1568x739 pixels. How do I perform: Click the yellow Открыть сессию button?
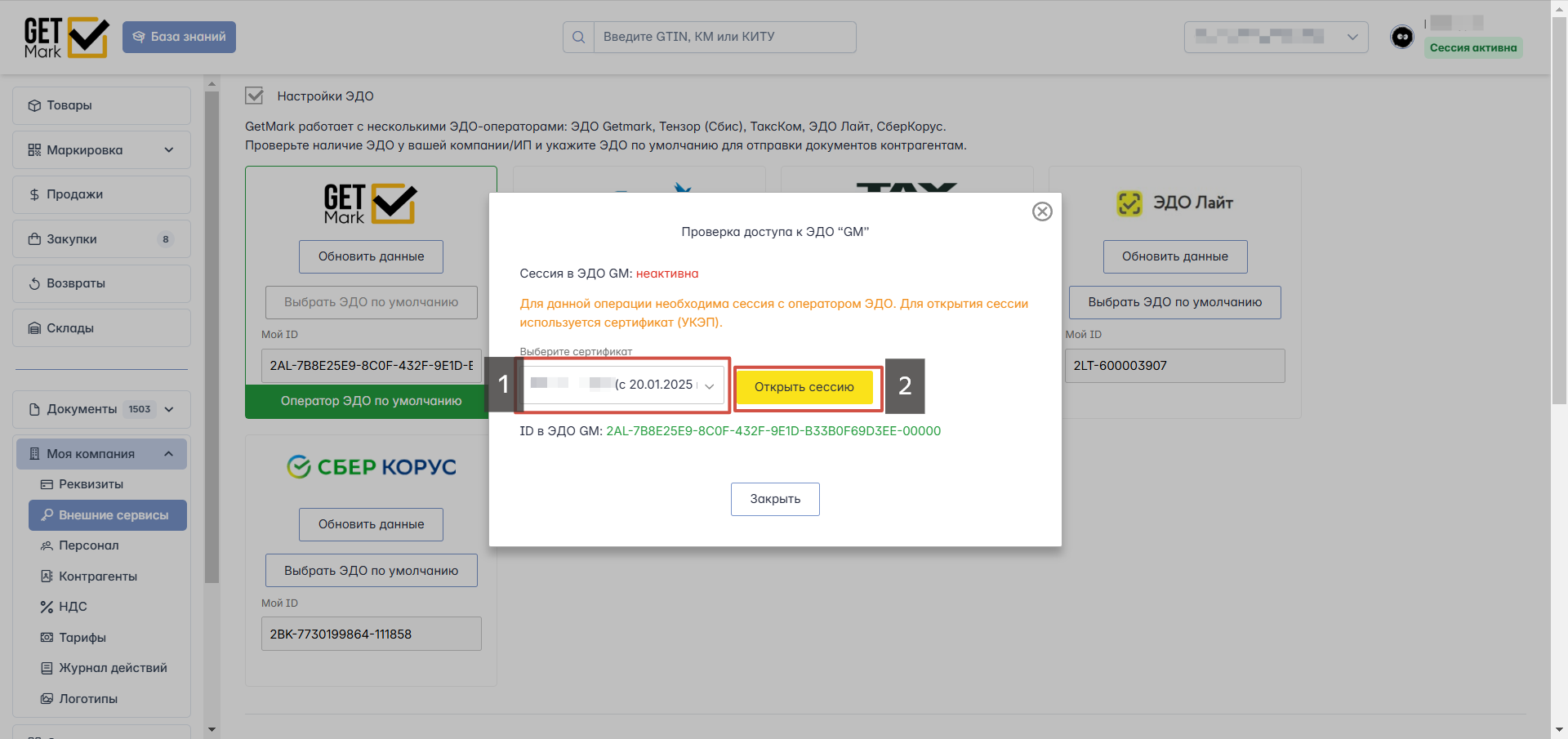[x=804, y=387]
